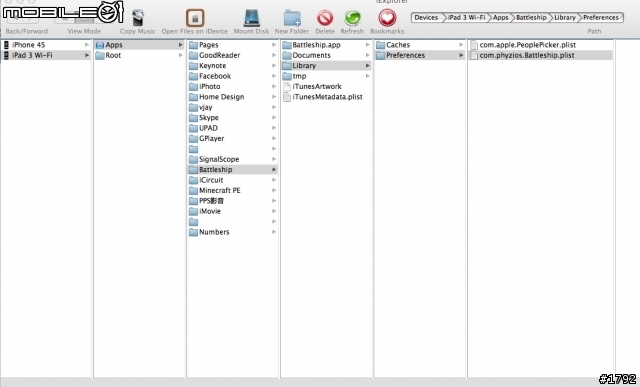Open the iPhoto folder
This screenshot has height=387, width=640.
coord(233,86)
